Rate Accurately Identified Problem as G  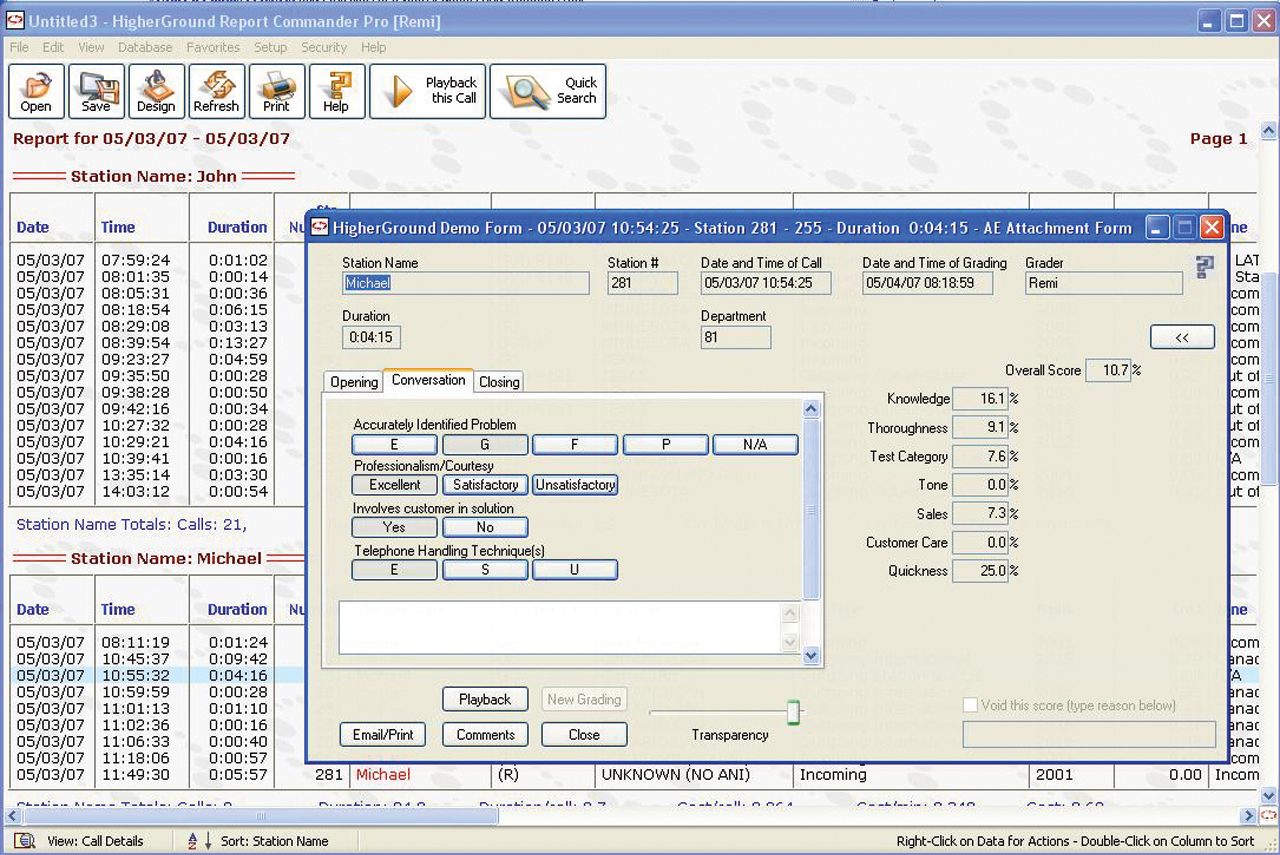(x=485, y=445)
